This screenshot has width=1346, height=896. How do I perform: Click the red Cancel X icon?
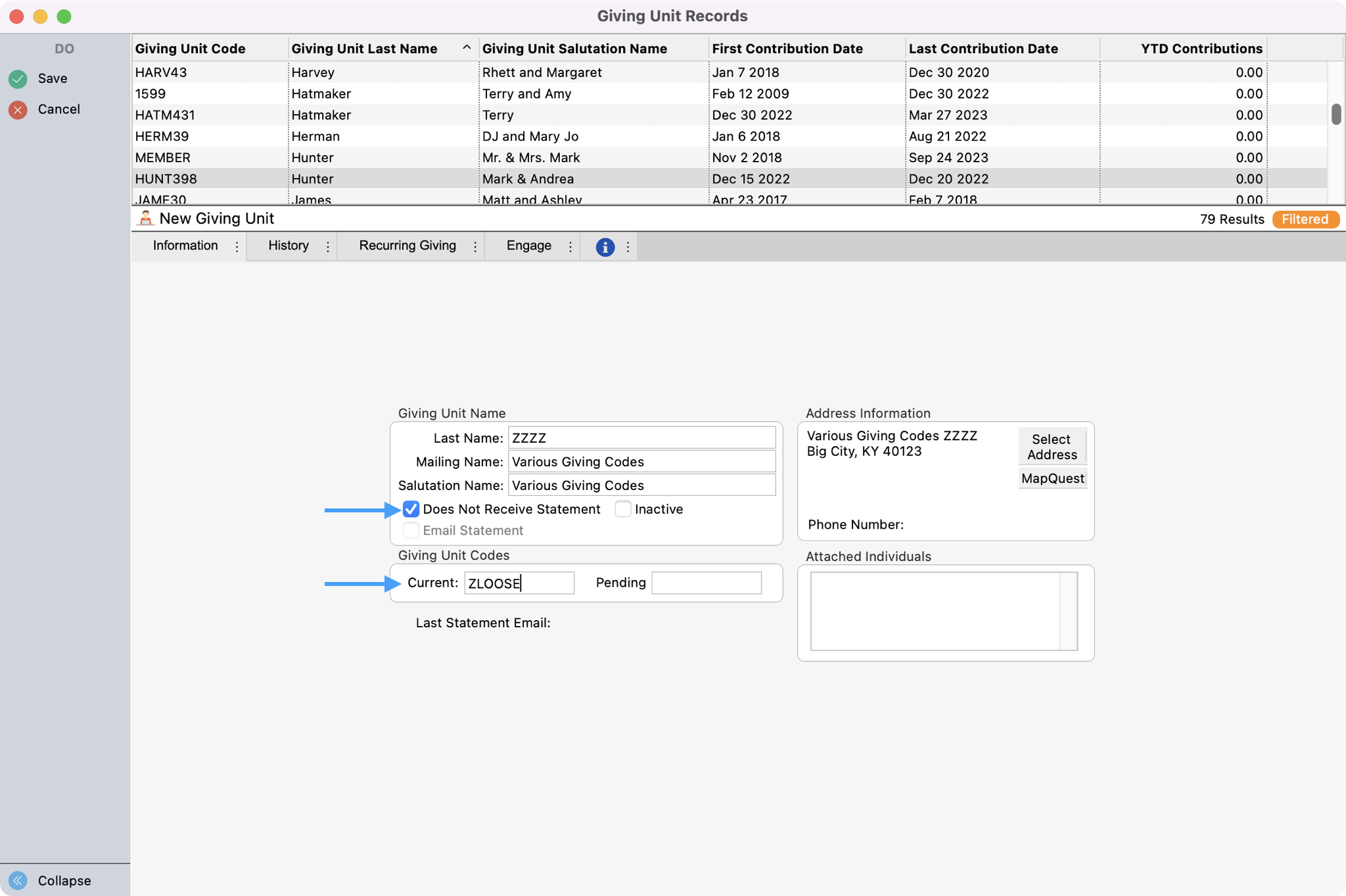[18, 110]
